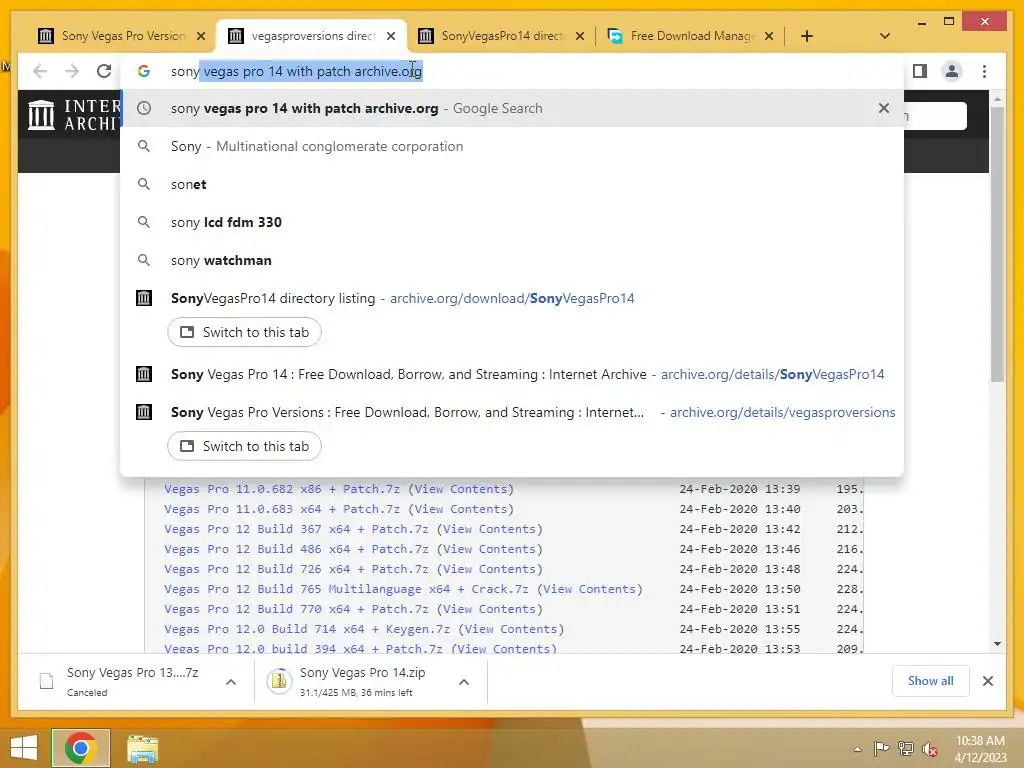Open Sony Vegas Pro 14 Internet Archive suggestion
This screenshot has width=1024, height=768.
pos(512,374)
